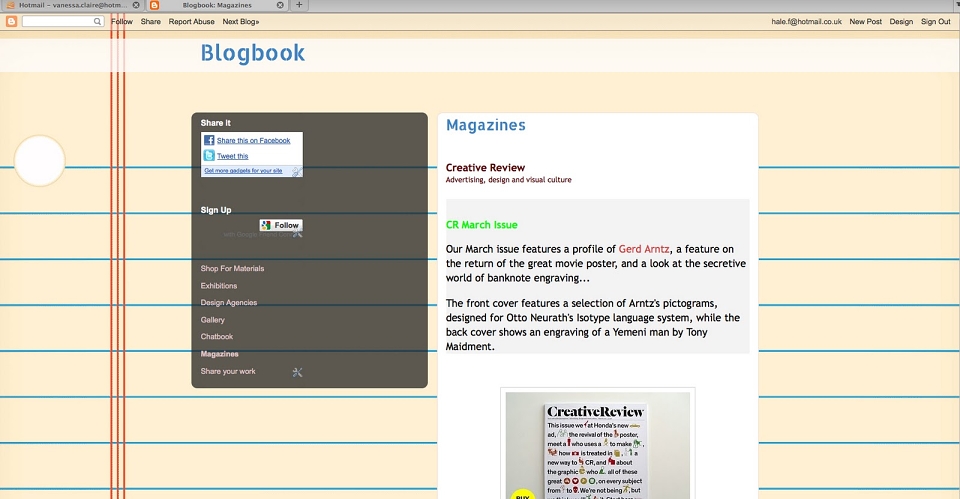
Task: Open the Design link in navbar
Action: click(x=901, y=21)
